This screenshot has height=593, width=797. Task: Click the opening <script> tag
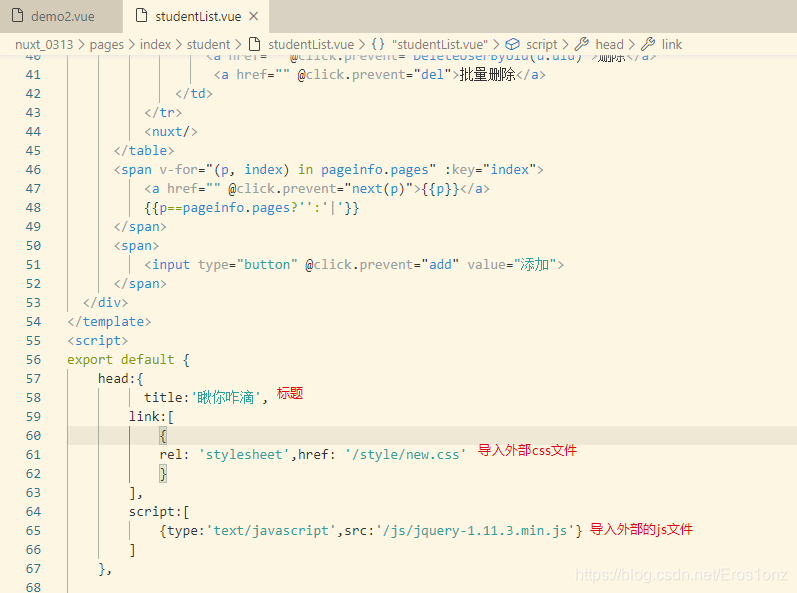pos(98,341)
